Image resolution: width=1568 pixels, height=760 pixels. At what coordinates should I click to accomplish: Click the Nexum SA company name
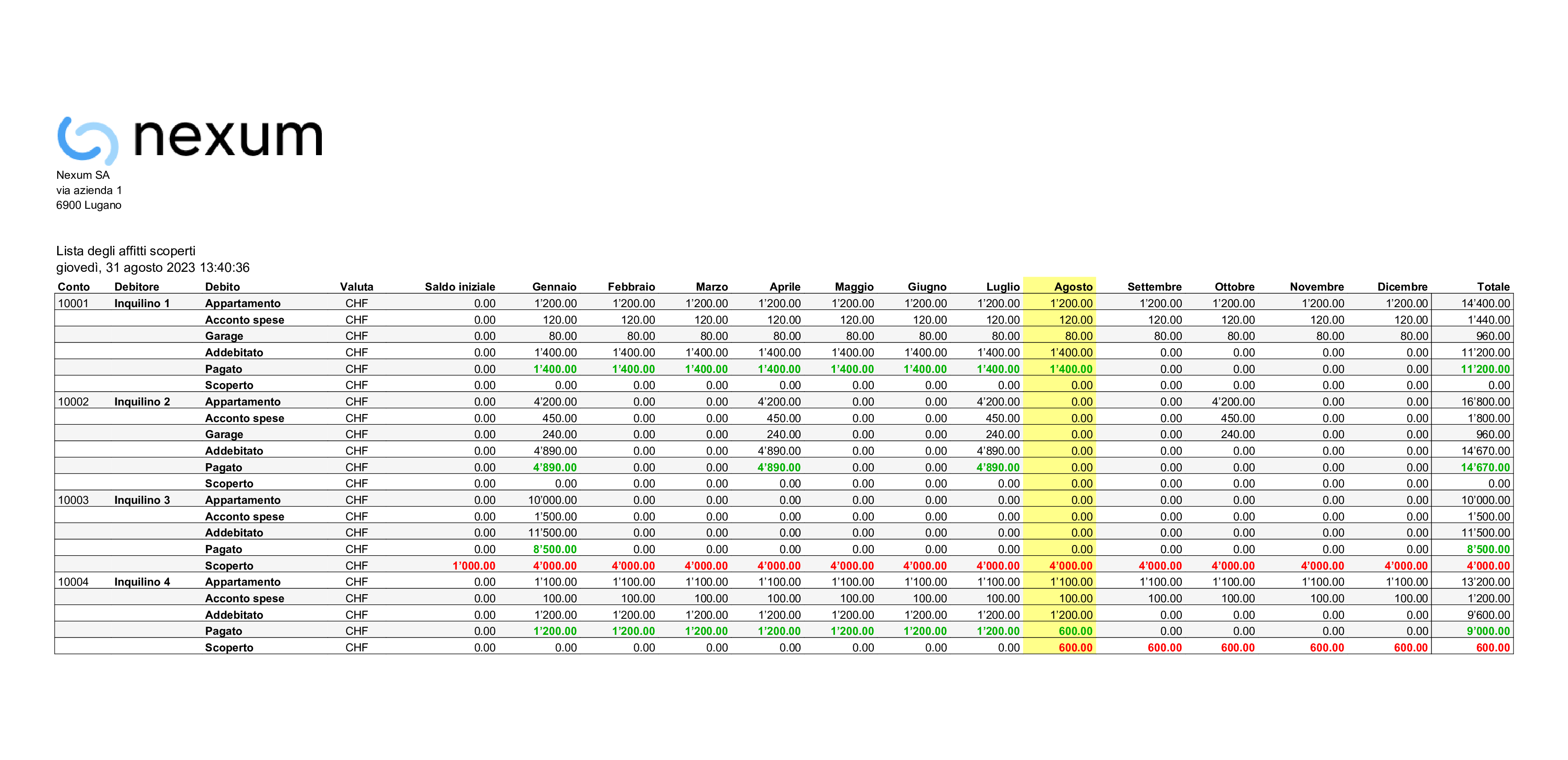coord(83,175)
